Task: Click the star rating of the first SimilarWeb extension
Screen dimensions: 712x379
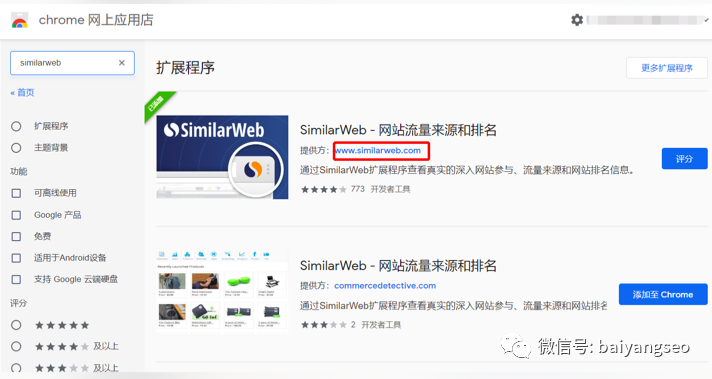Action: point(324,190)
